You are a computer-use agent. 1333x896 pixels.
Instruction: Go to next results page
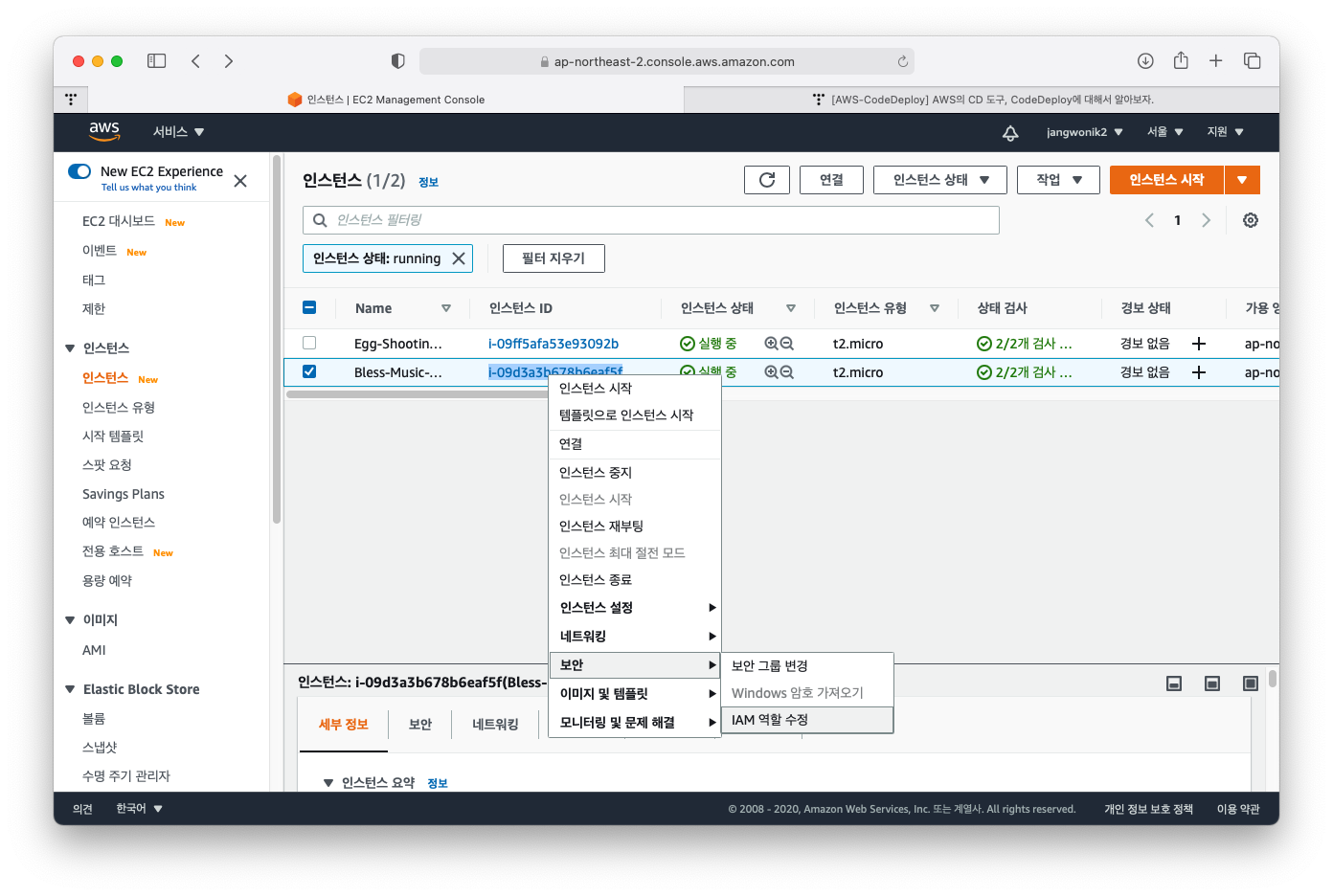click(x=1206, y=220)
